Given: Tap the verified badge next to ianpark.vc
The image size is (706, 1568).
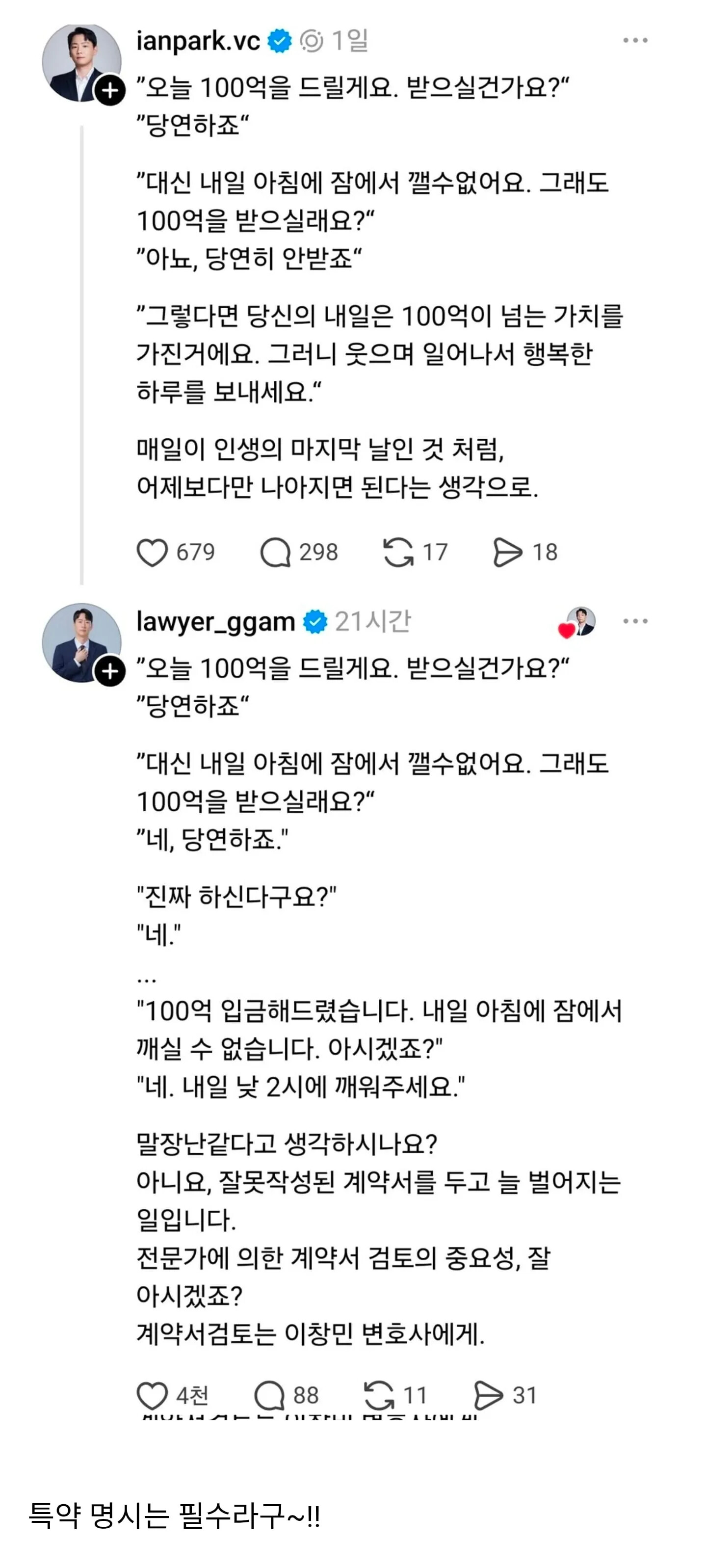Looking at the screenshot, I should [x=279, y=41].
